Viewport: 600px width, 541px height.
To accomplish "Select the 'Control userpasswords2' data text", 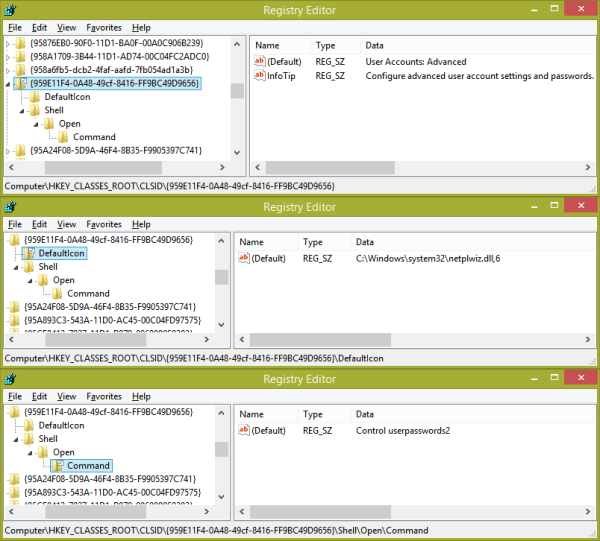I will [x=403, y=430].
